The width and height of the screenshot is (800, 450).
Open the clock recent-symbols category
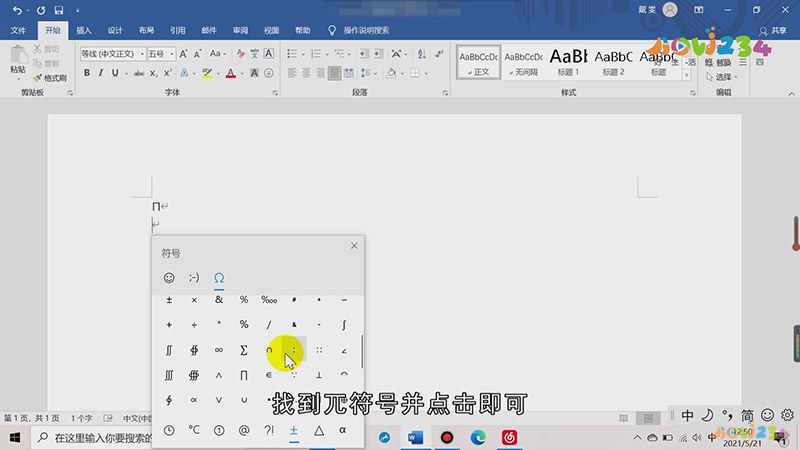point(169,430)
